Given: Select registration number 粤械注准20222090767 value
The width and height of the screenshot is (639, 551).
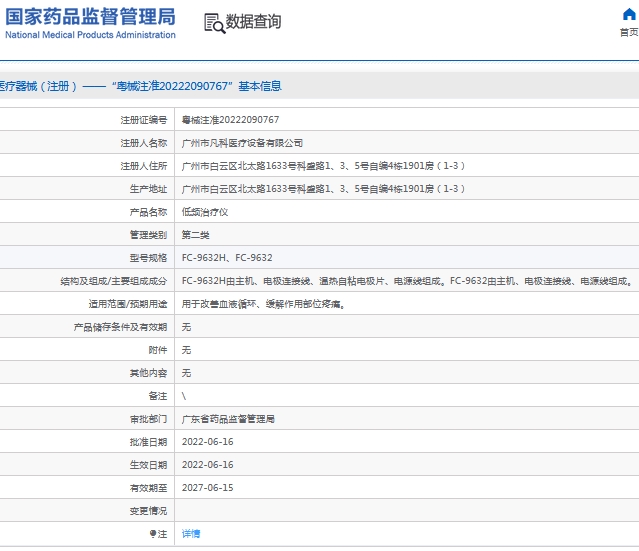Looking at the screenshot, I should click(x=230, y=120).
